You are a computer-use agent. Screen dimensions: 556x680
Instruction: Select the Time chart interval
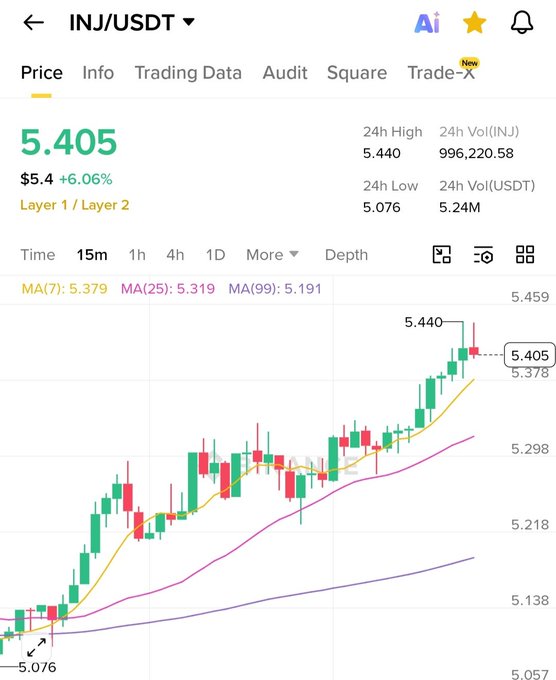click(38, 255)
